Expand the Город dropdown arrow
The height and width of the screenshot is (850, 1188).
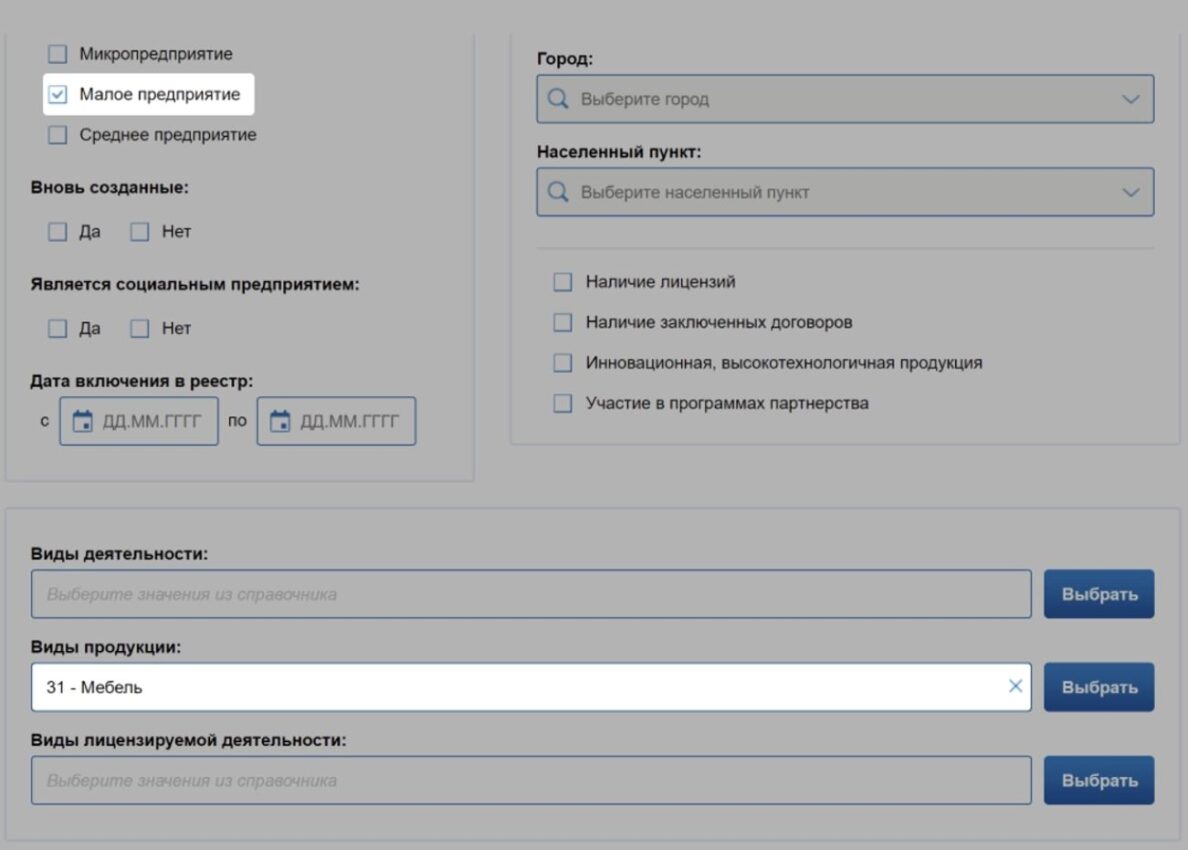(1130, 99)
